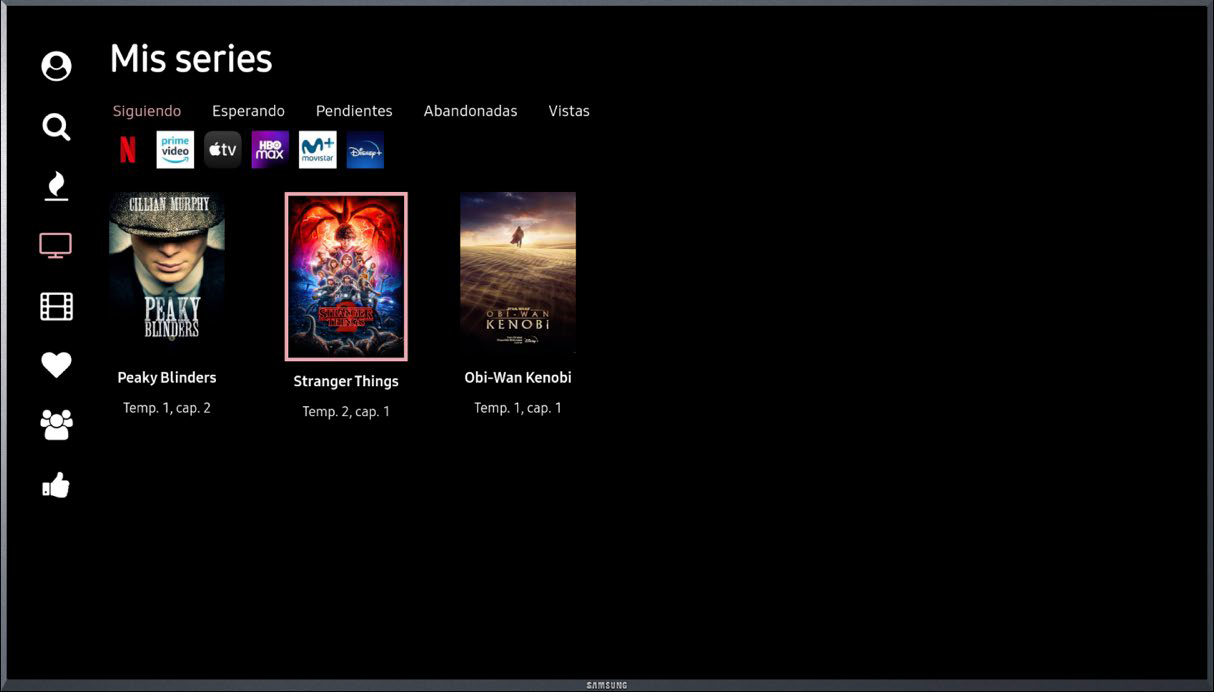Image resolution: width=1214 pixels, height=692 pixels.
Task: Filter by the HBO Max logo
Action: click(270, 150)
